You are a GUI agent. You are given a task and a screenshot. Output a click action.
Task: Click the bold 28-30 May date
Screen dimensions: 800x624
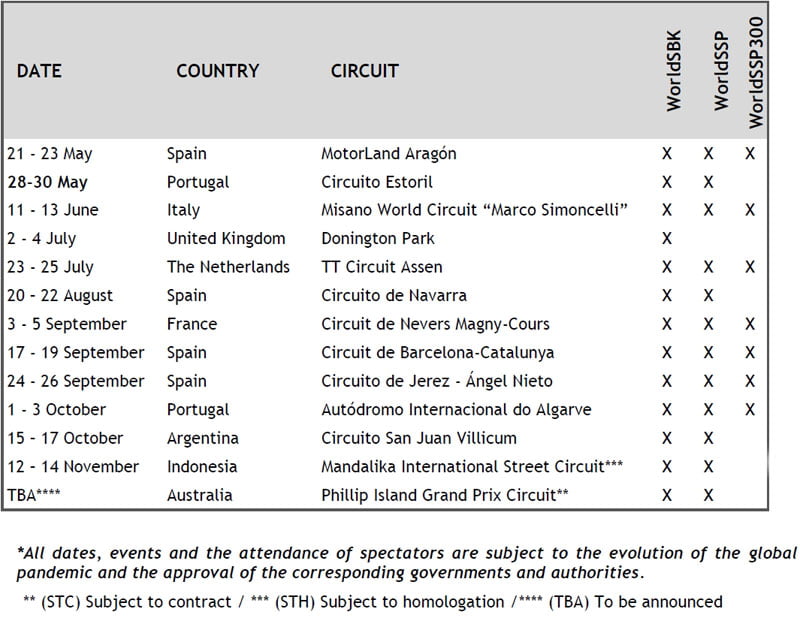tap(47, 182)
